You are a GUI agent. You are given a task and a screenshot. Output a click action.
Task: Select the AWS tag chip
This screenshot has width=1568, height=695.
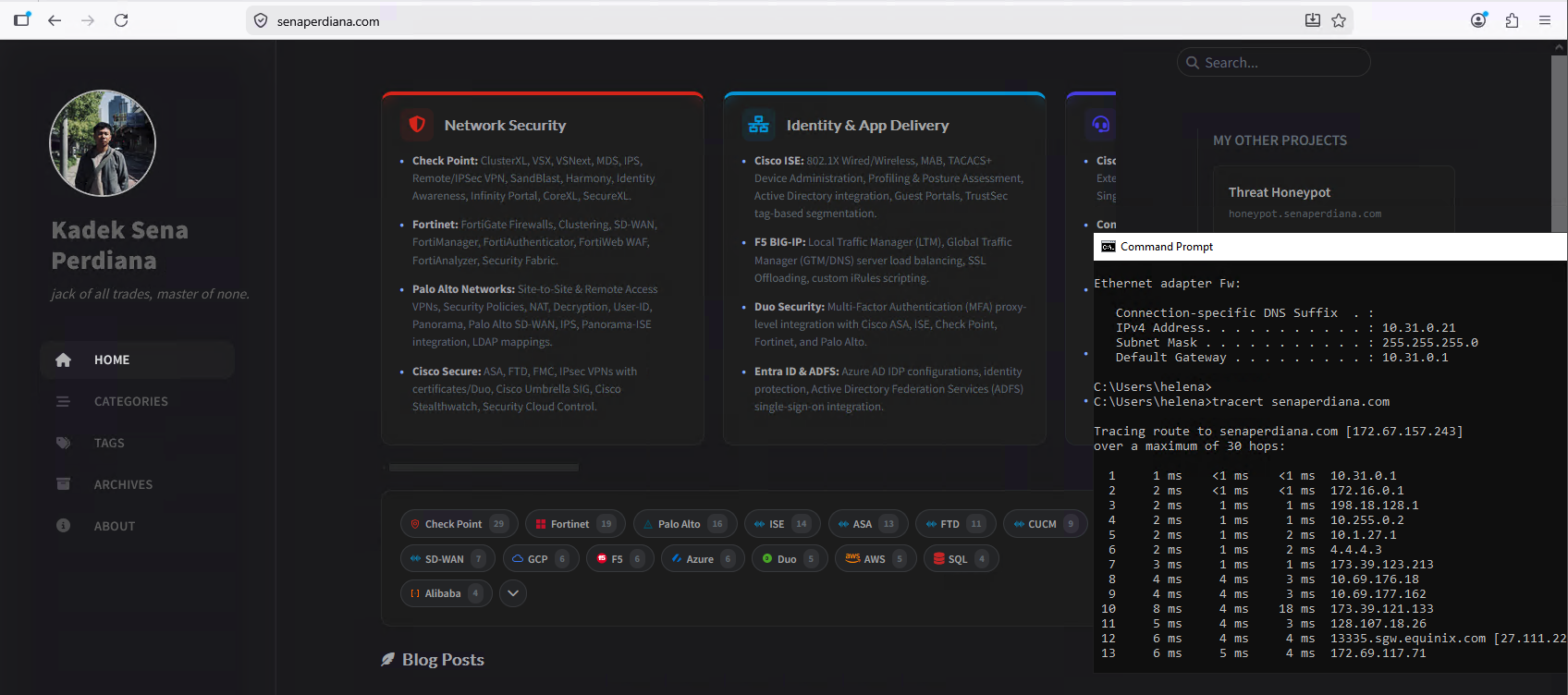pyautogui.click(x=876, y=559)
